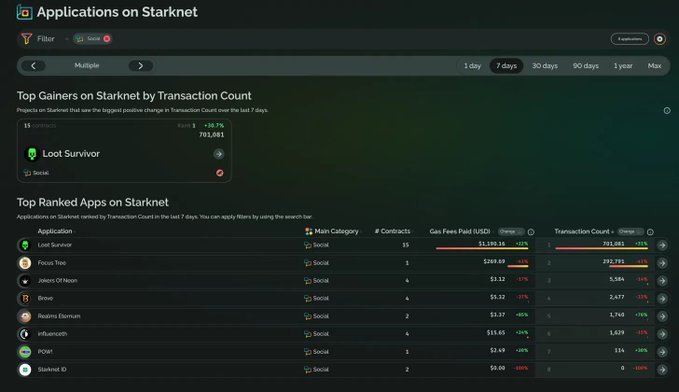
Task: Click the $15.65 gas fees in Influenceth row
Action: click(496, 332)
